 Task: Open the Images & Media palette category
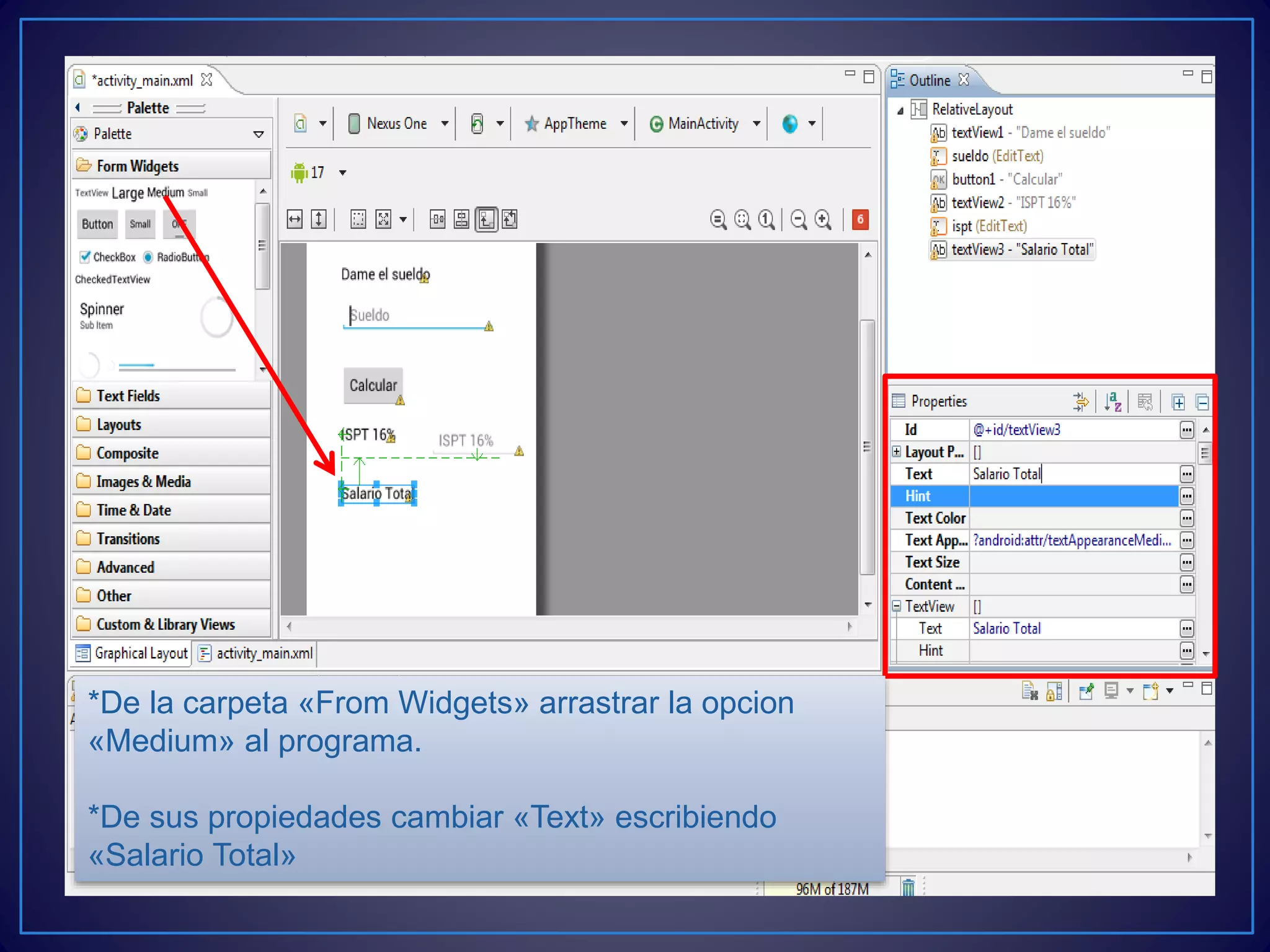pos(172,482)
